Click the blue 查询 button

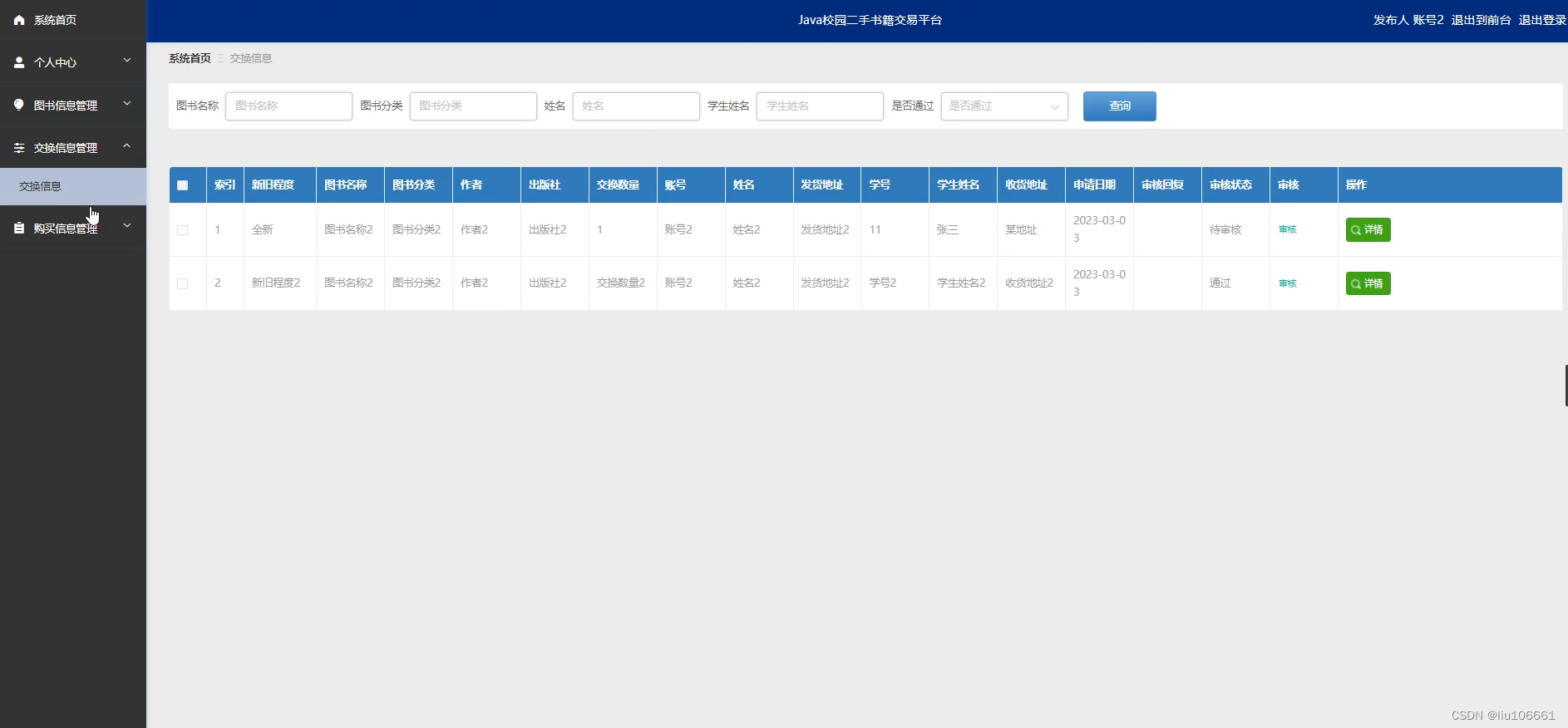coord(1119,106)
